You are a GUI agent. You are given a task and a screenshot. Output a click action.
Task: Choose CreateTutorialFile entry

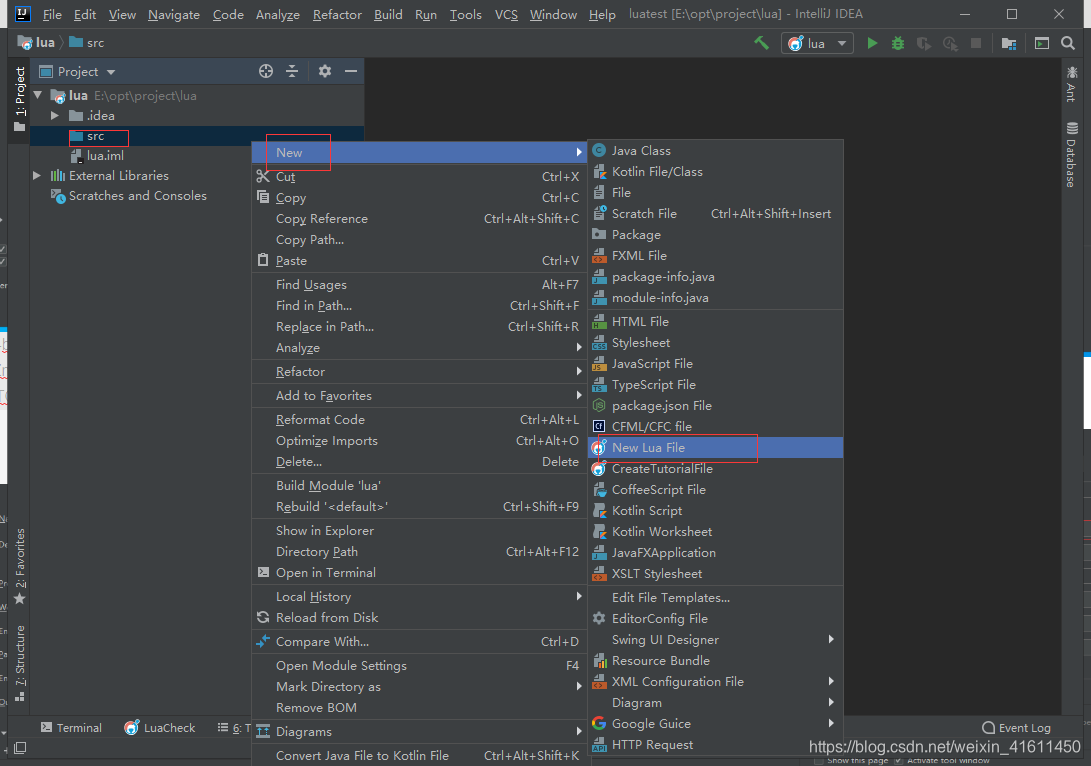(x=716, y=468)
